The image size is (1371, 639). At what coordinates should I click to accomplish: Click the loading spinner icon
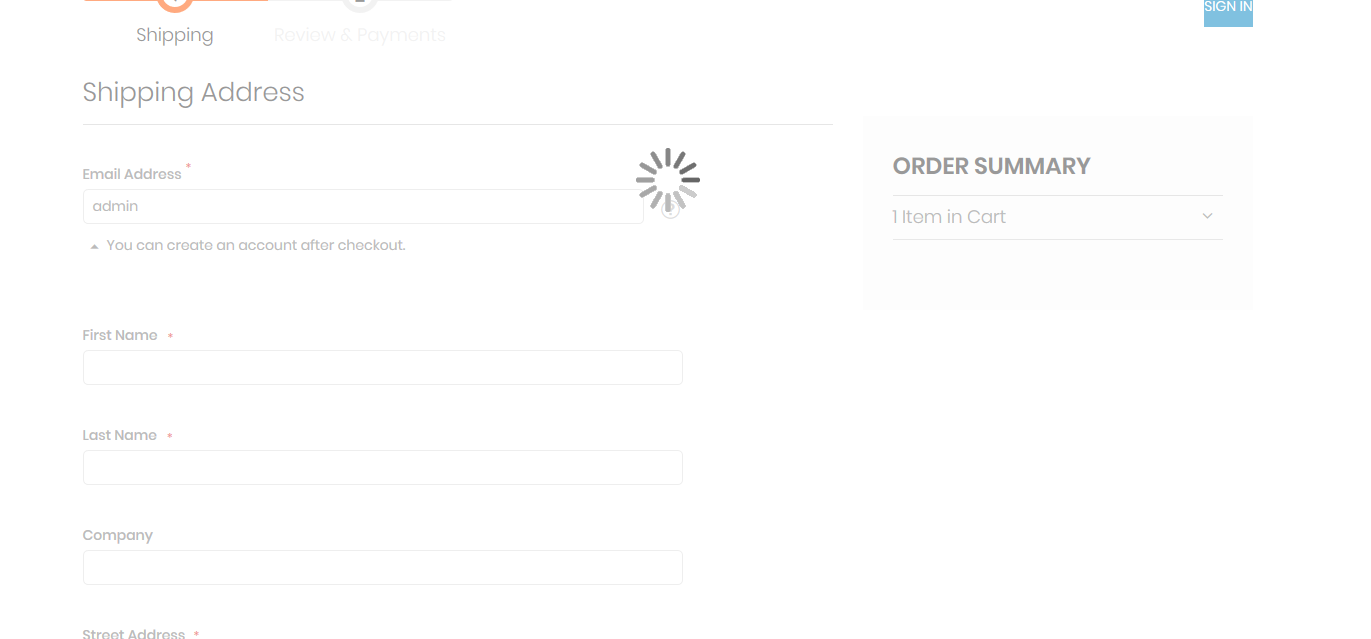tap(667, 179)
